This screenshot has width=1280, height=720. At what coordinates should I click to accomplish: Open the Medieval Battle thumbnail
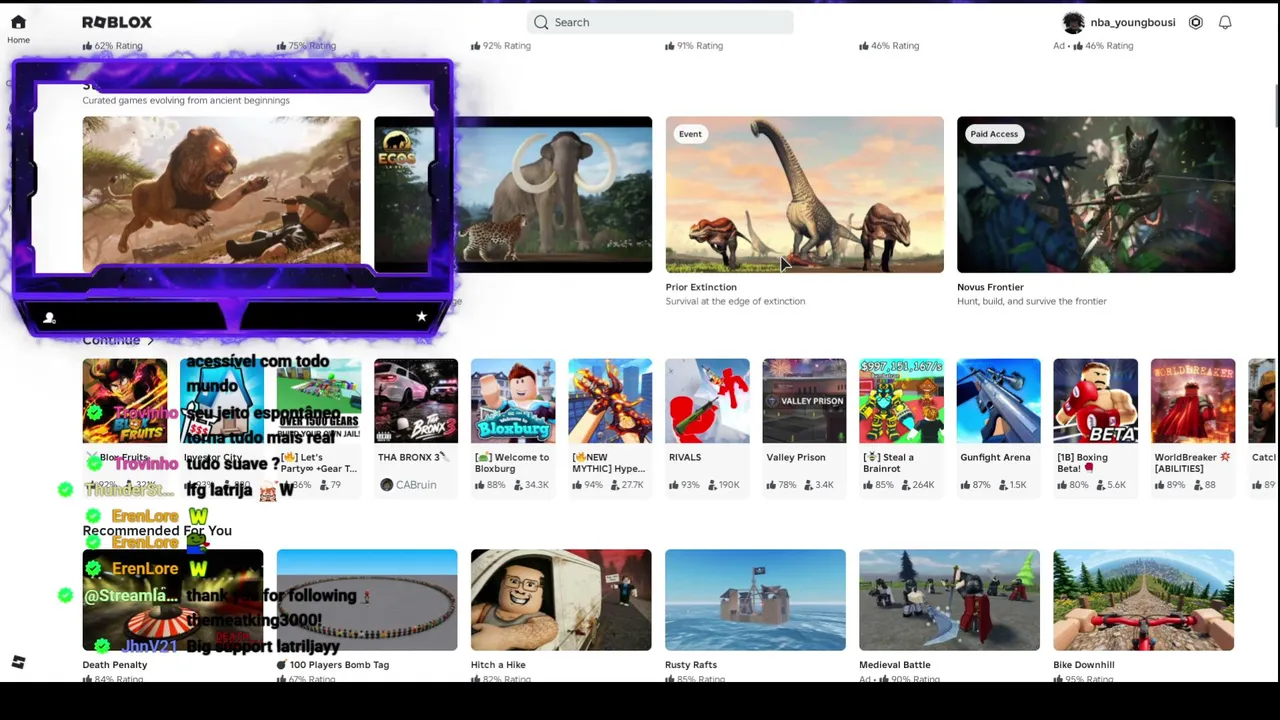point(949,600)
